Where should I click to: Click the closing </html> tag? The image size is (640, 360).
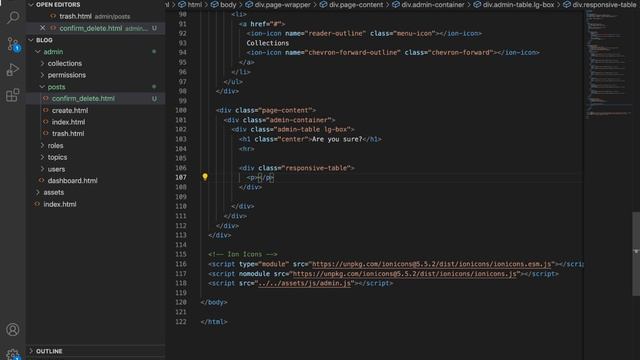214,322
